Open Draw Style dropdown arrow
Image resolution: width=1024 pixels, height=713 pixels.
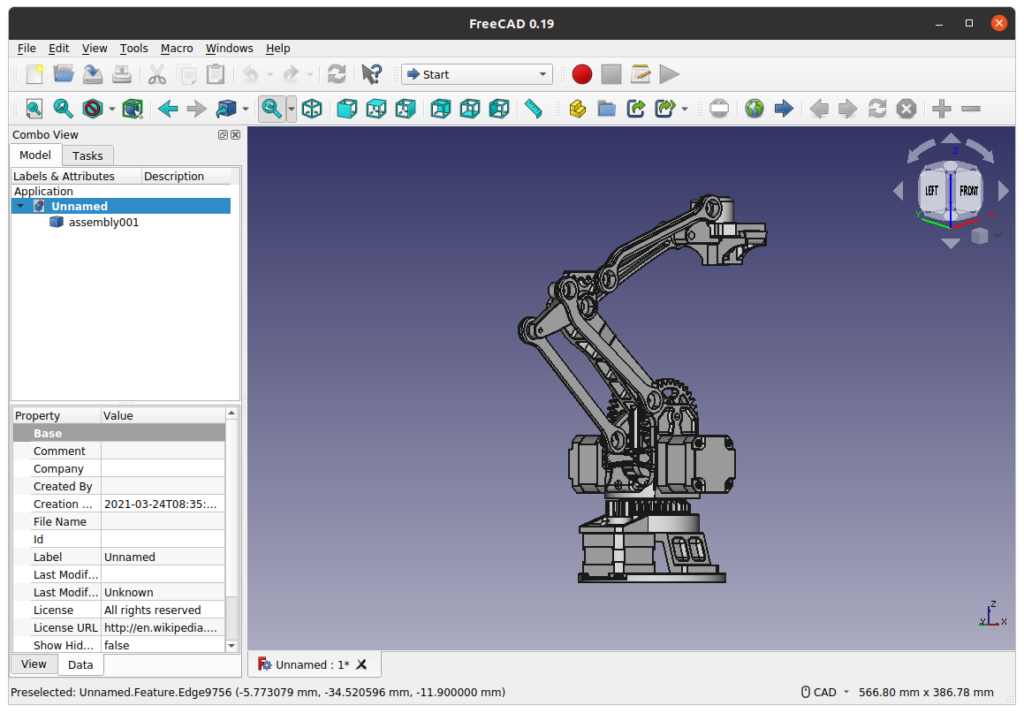tap(112, 109)
